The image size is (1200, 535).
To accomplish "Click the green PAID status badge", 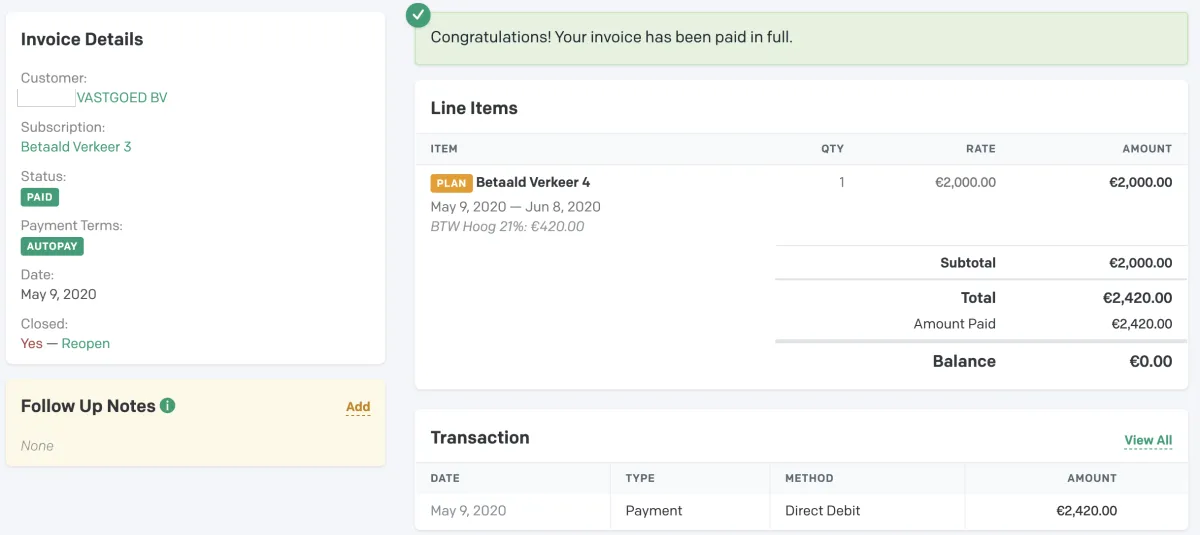I will coord(40,197).
